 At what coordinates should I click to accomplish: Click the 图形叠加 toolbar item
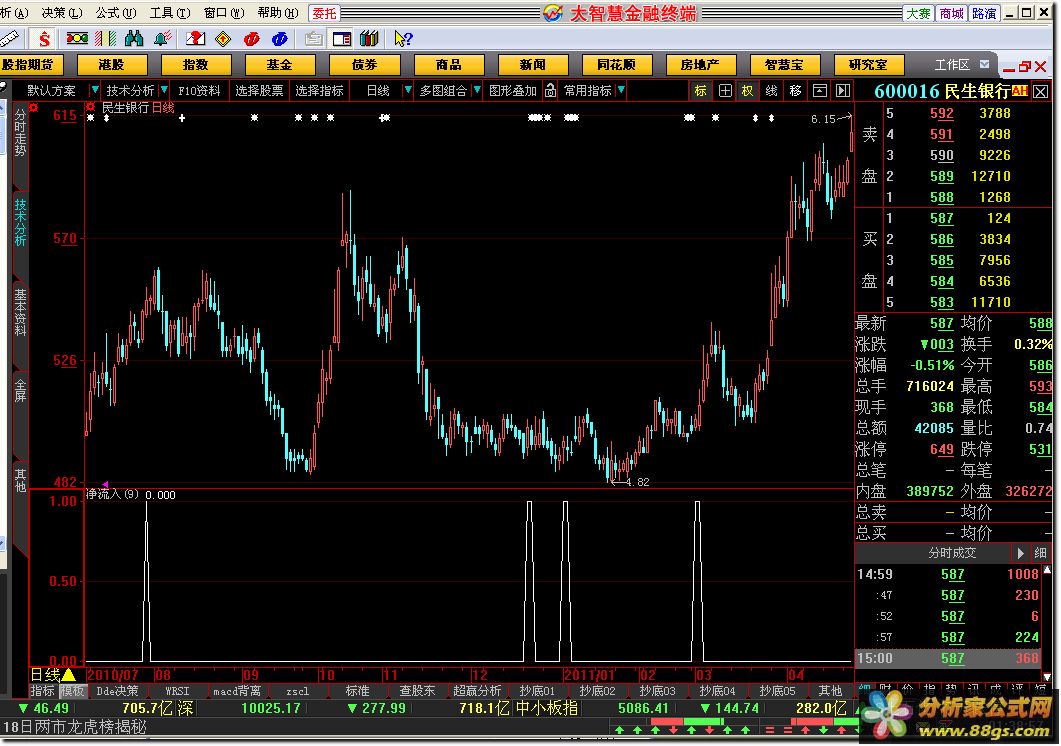513,90
